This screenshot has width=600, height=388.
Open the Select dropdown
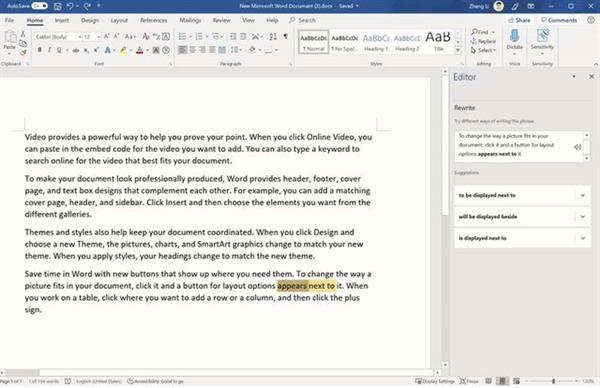(x=484, y=51)
